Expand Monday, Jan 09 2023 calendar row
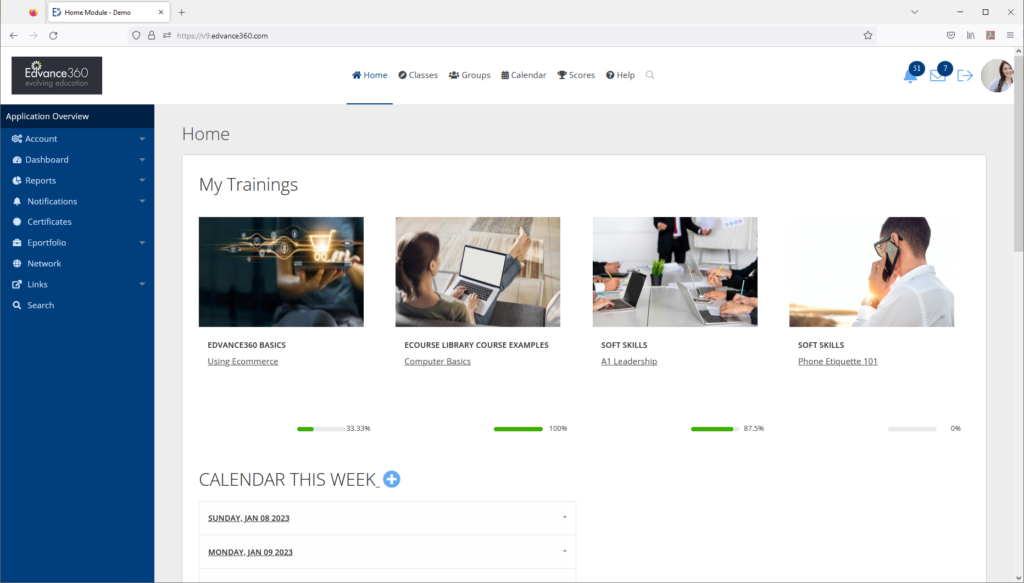Image resolution: width=1024 pixels, height=583 pixels. click(387, 552)
